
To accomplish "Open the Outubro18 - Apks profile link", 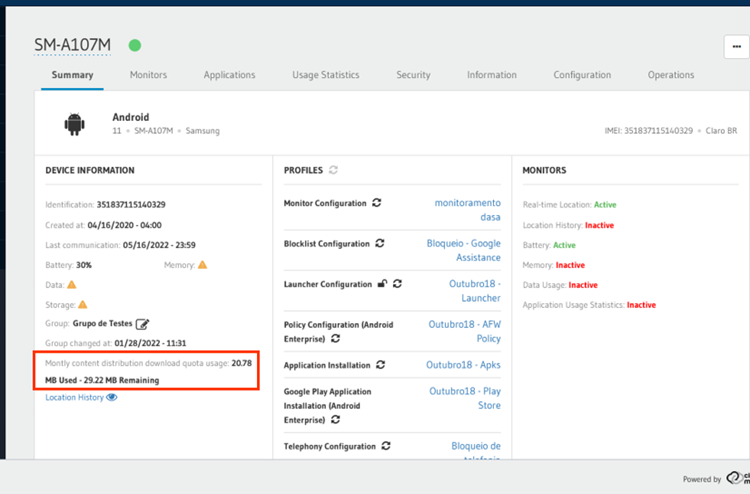I will (463, 365).
